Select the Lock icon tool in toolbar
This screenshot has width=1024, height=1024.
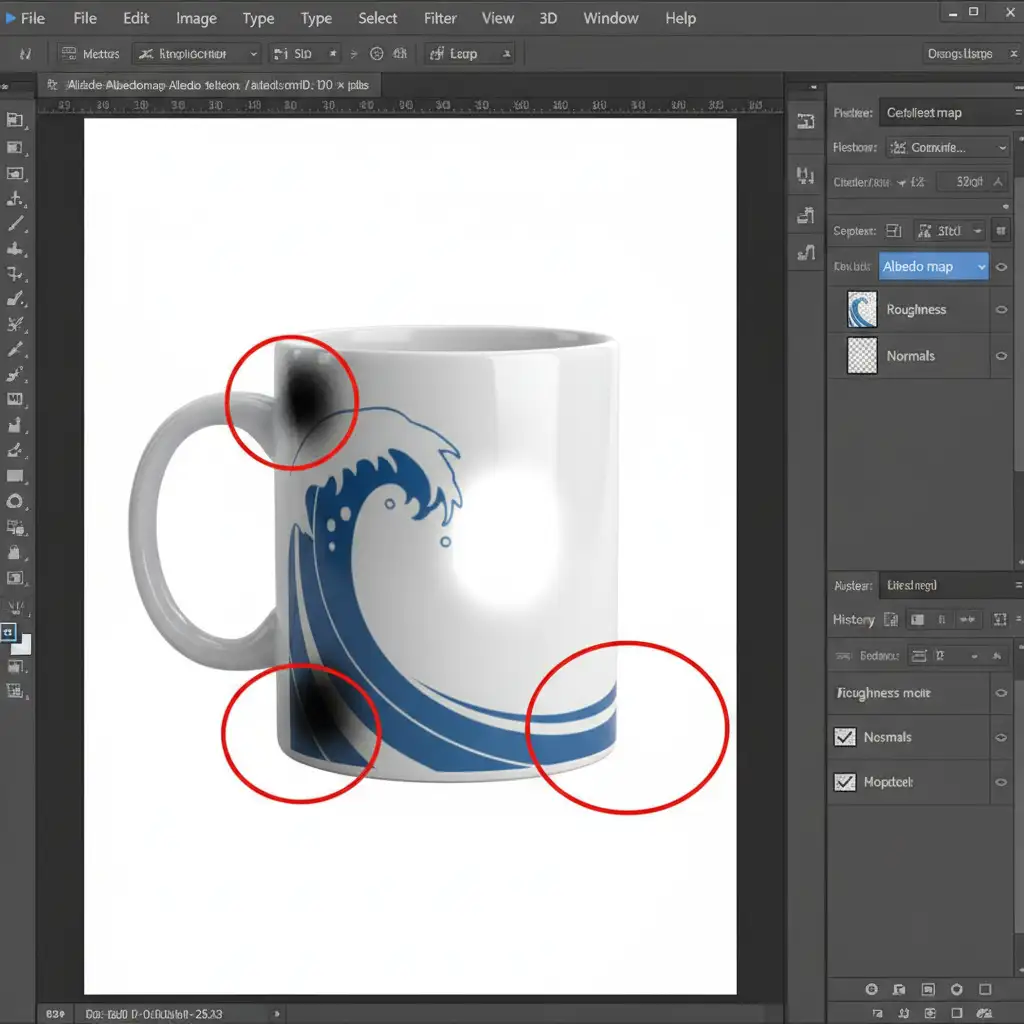point(15,552)
